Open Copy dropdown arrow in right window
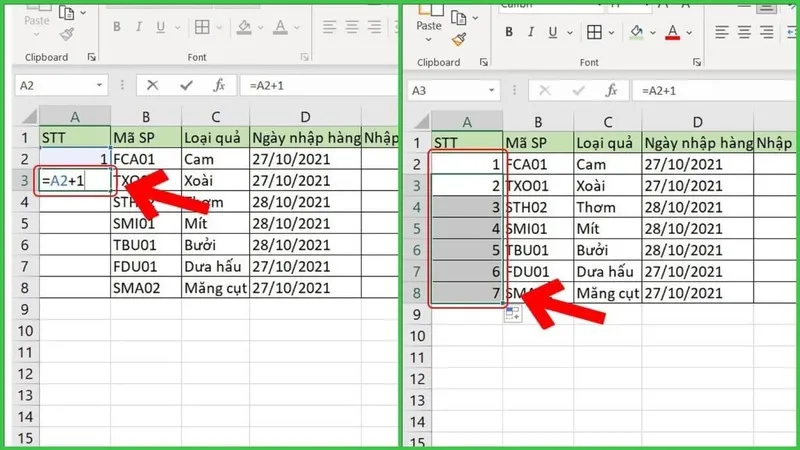This screenshot has width=800, height=450. pos(475,18)
